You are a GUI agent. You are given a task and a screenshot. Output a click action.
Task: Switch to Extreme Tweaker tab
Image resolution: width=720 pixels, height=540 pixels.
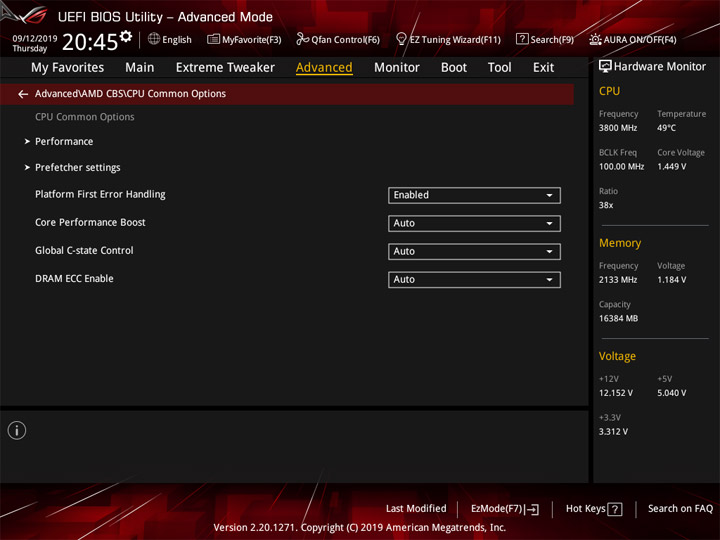coord(225,68)
